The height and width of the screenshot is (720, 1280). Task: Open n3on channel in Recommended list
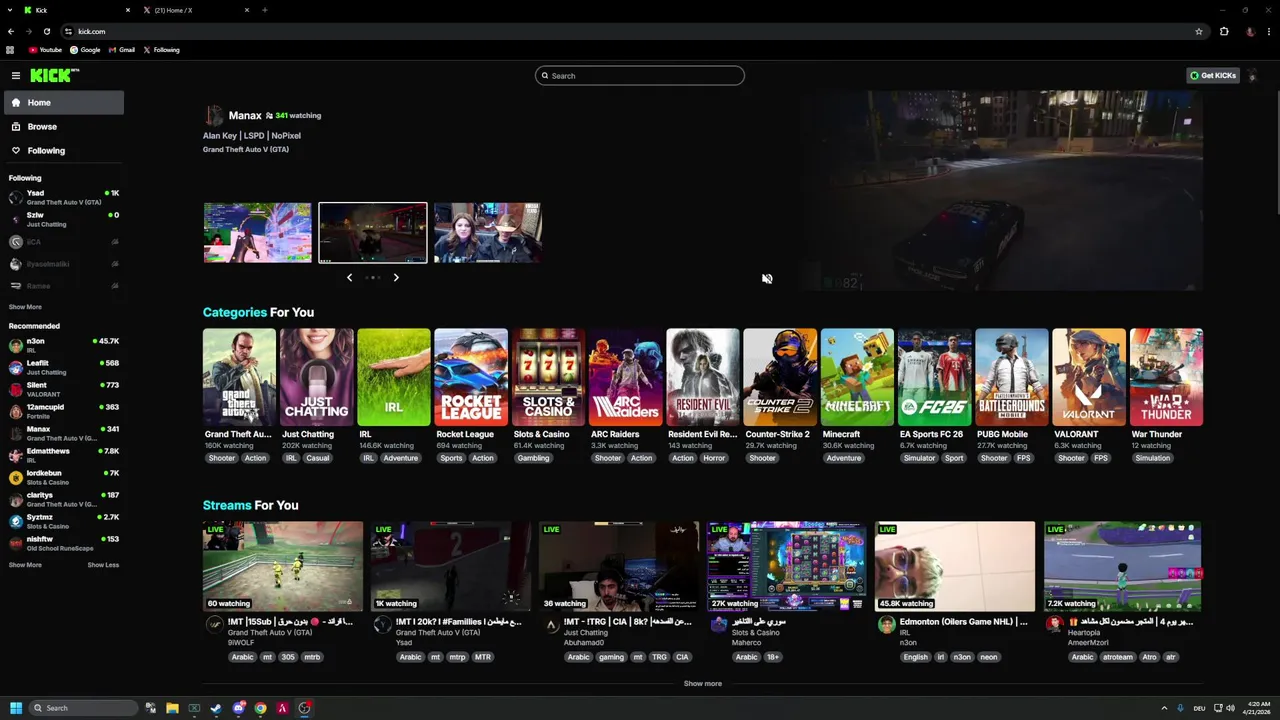tap(64, 345)
